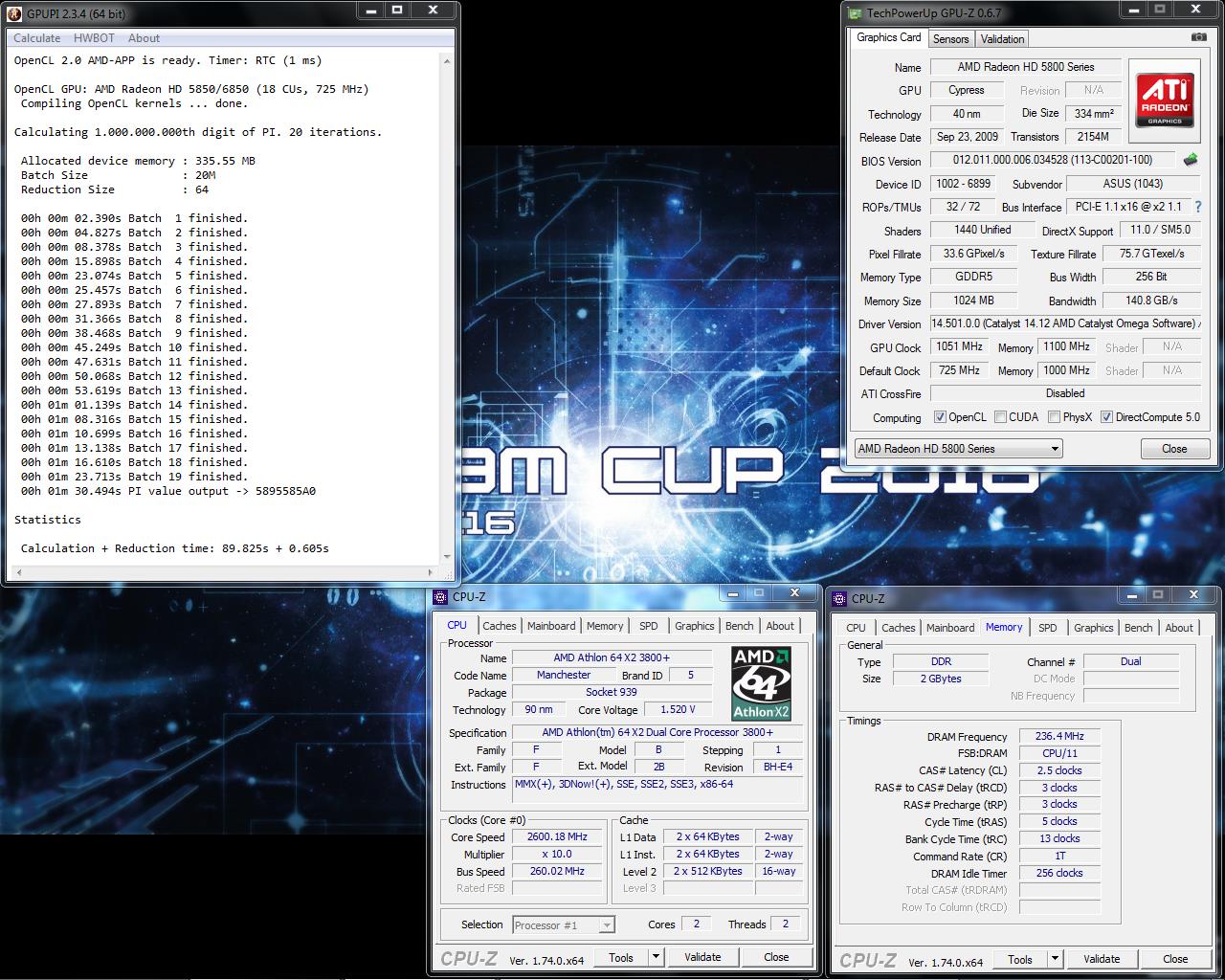Switch to the Validation tab in GPU-Z
Image resolution: width=1225 pixels, height=980 pixels.
point(1002,39)
